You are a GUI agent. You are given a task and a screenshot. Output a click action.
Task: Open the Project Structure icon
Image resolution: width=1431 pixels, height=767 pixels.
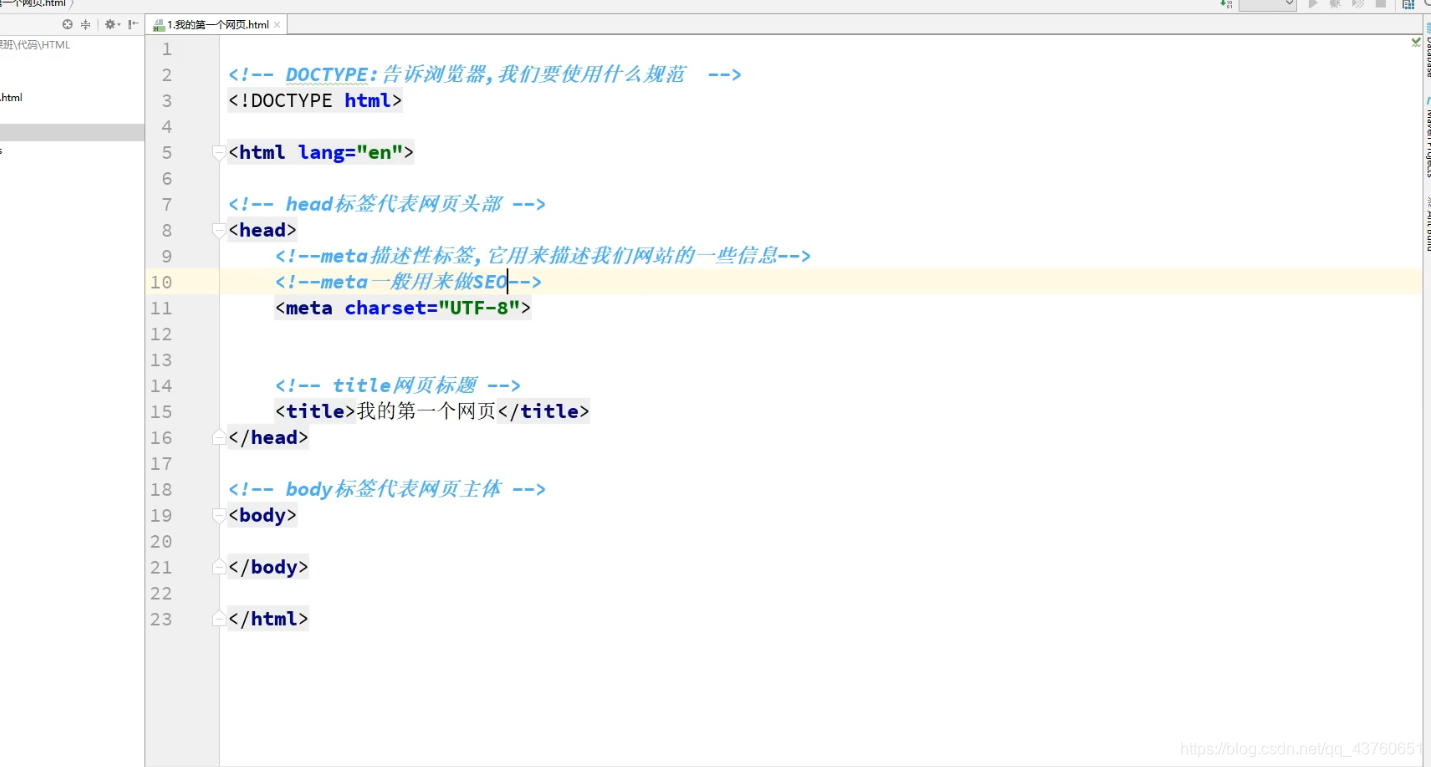(1408, 3)
